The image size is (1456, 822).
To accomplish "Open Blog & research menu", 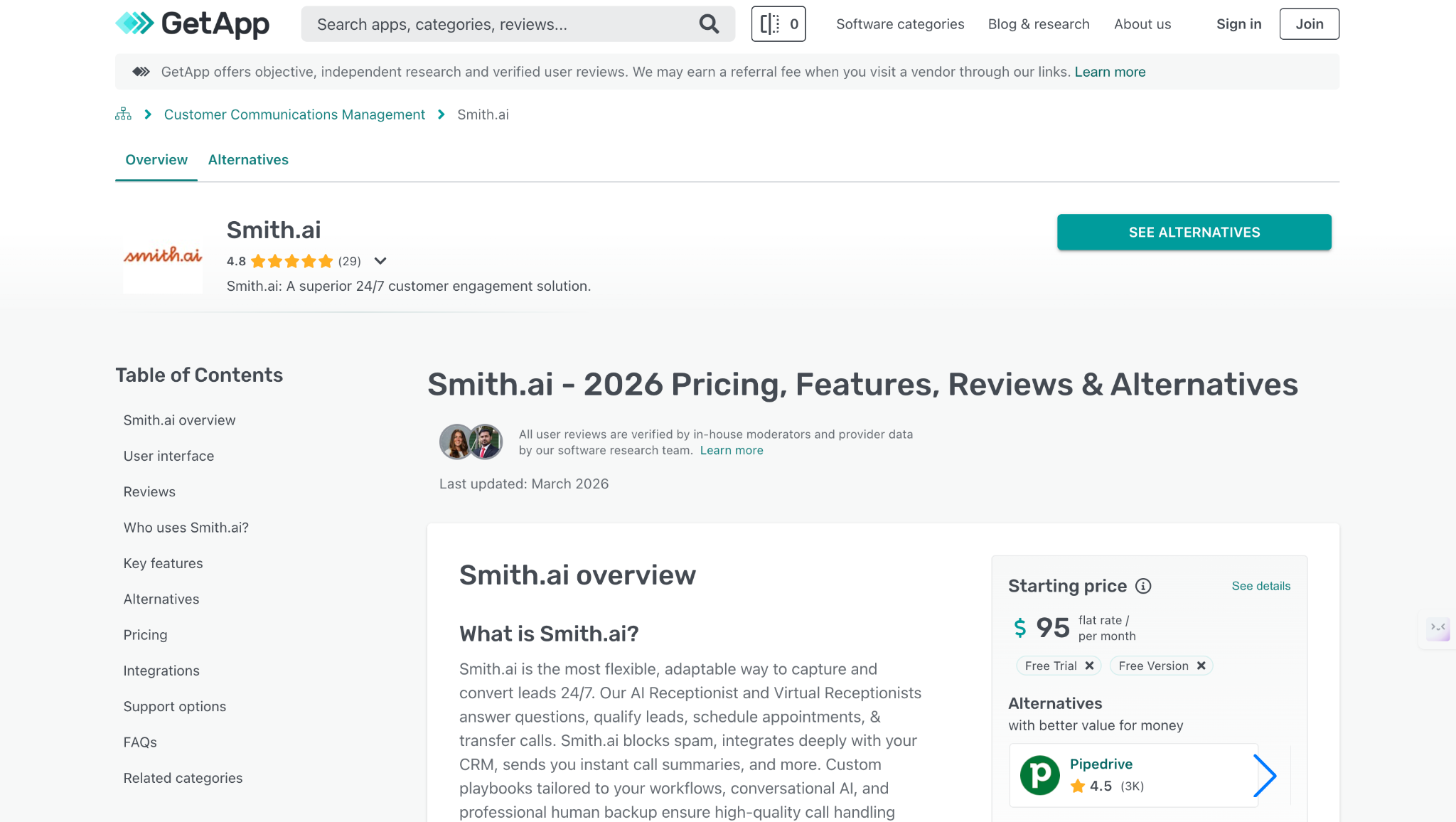I will tap(1039, 24).
